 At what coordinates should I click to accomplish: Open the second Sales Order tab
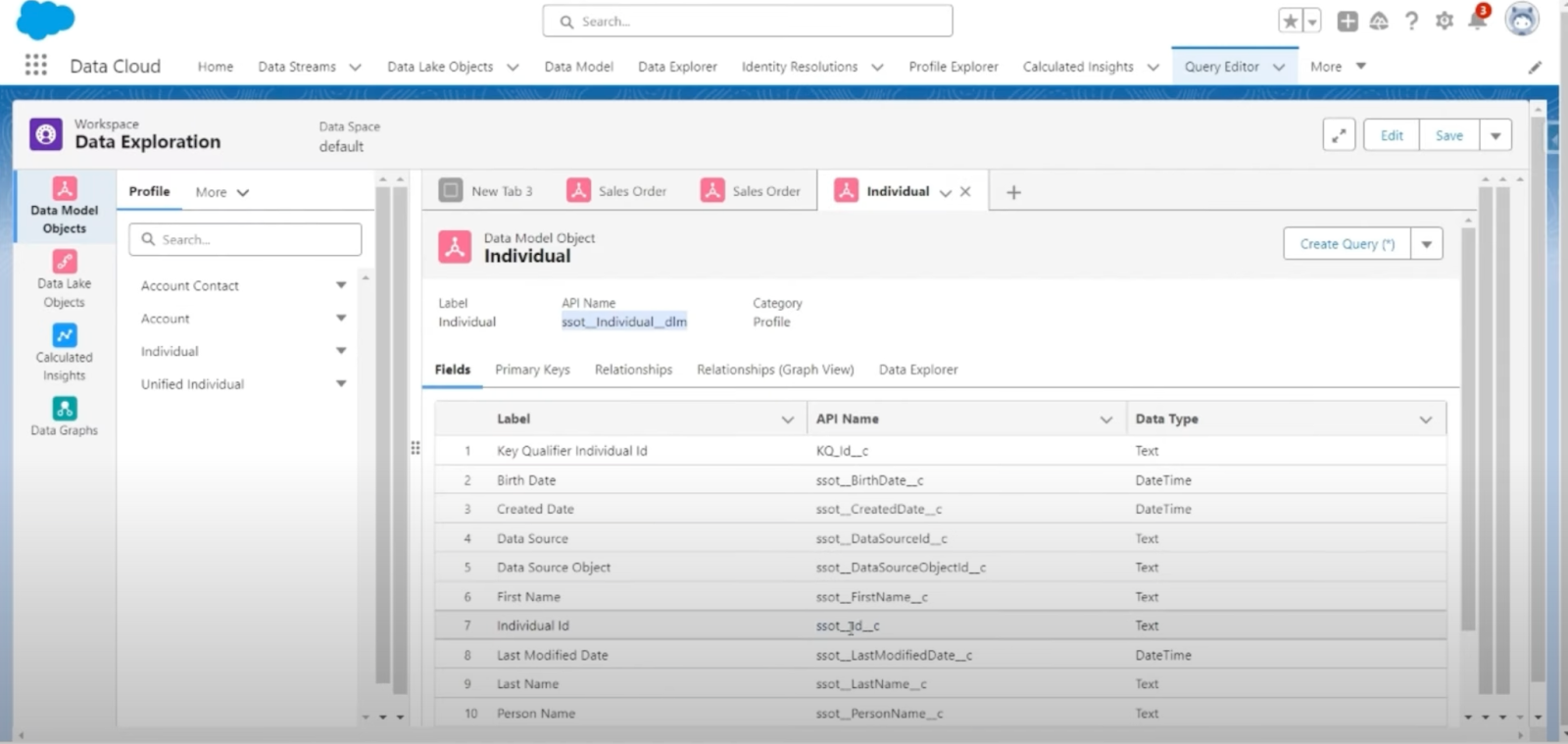pos(752,190)
